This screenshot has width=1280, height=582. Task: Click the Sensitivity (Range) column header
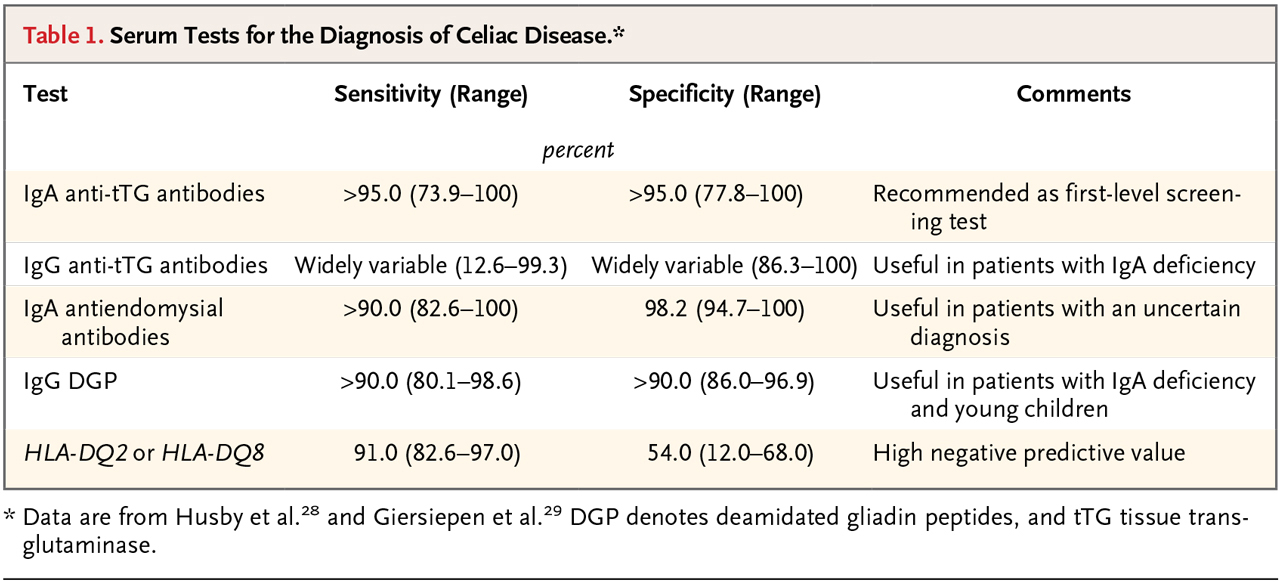tap(431, 95)
